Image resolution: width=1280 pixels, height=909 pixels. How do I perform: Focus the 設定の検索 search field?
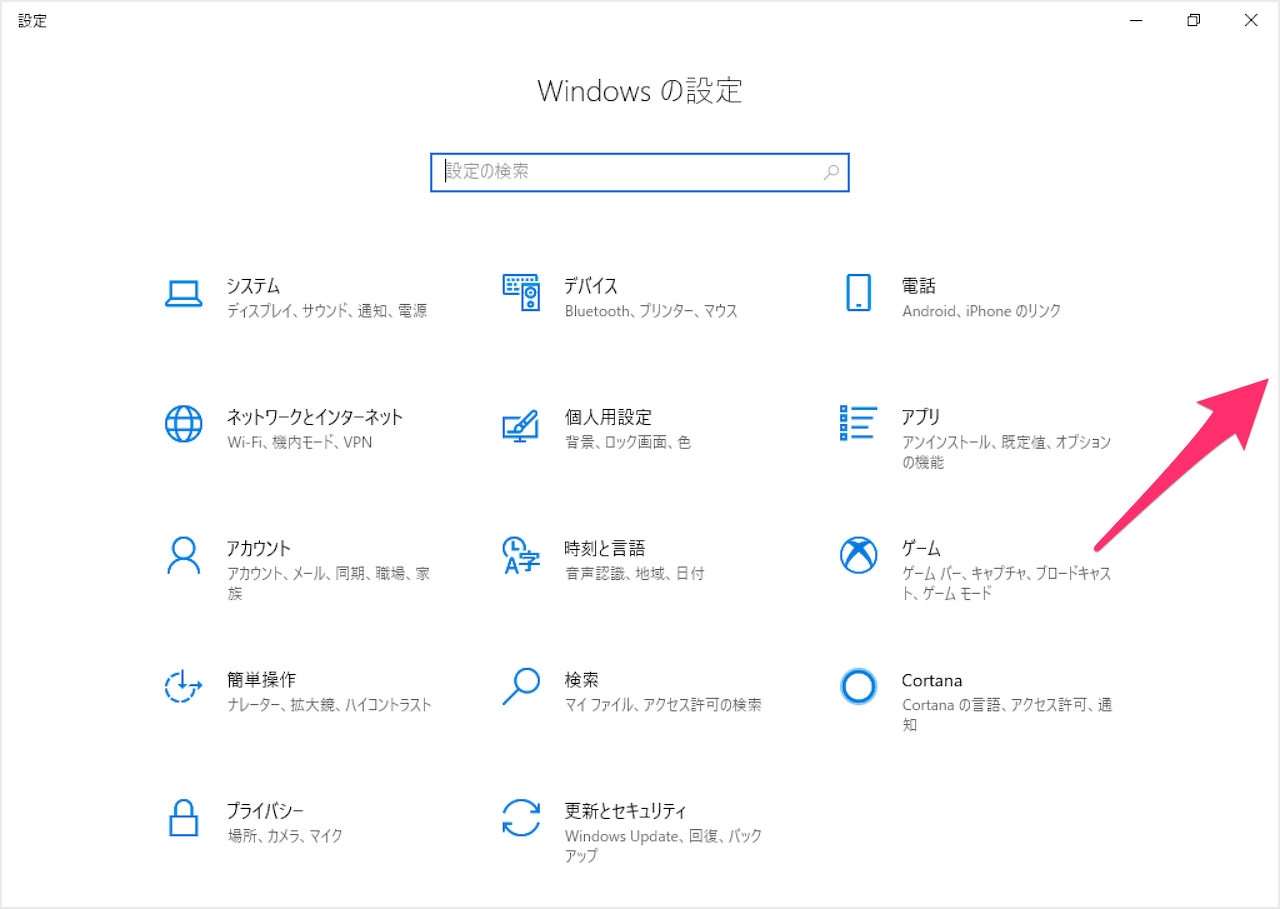click(x=640, y=172)
